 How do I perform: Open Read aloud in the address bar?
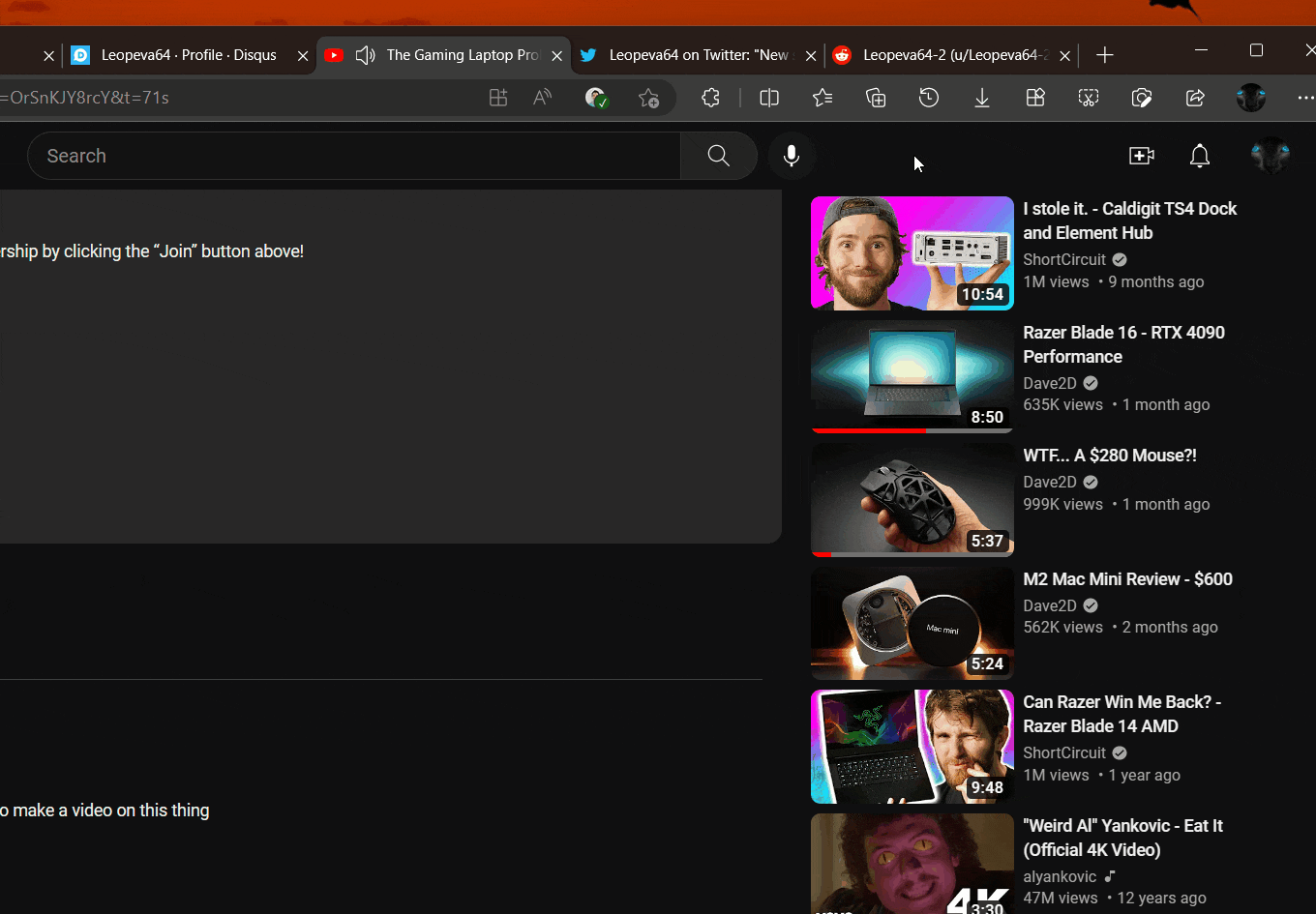(543, 98)
